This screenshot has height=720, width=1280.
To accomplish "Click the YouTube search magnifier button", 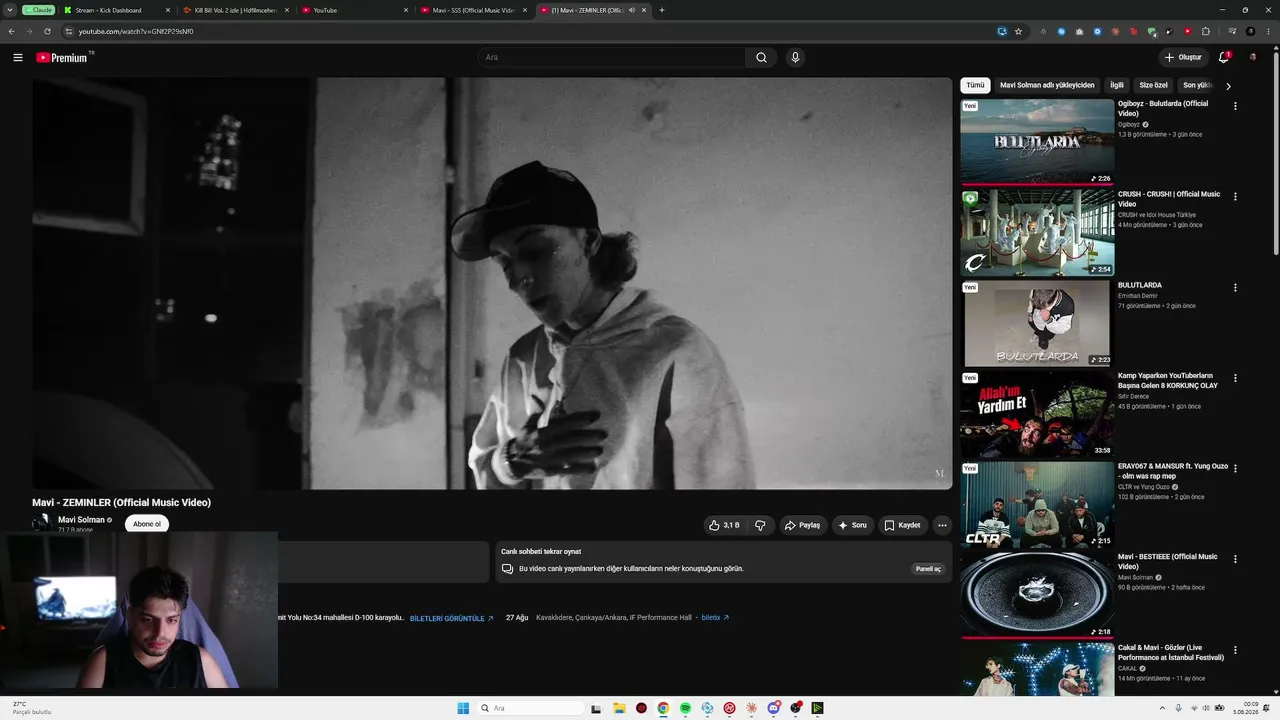I will pos(761,57).
